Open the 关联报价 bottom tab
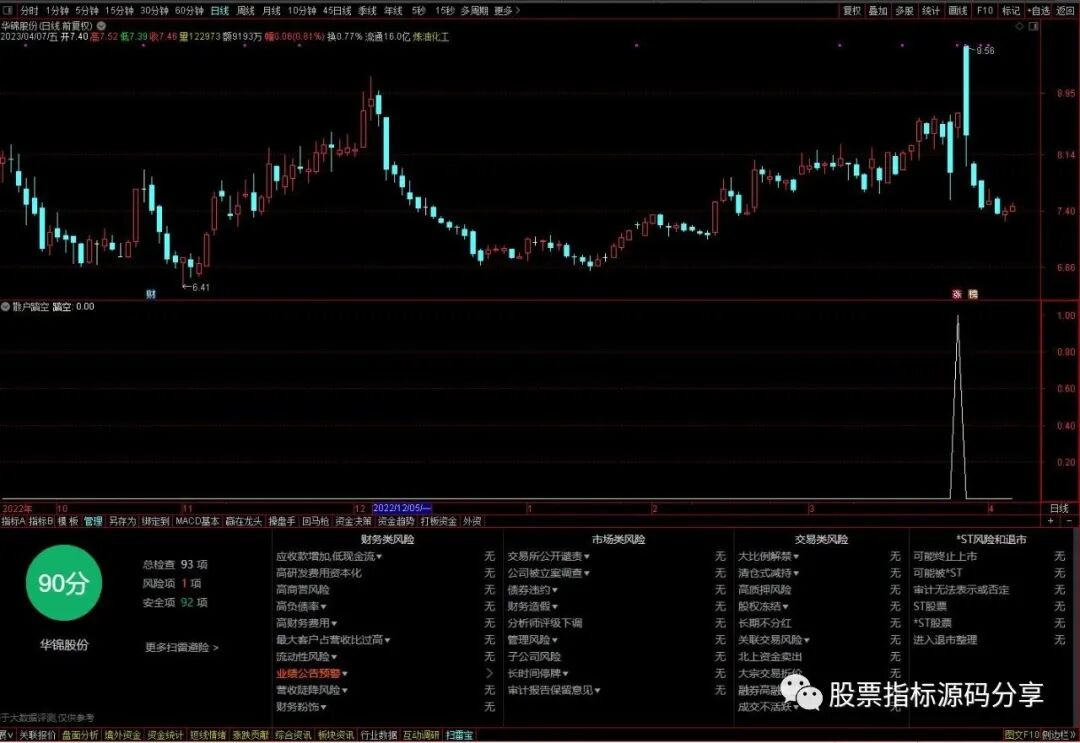 [x=37, y=735]
